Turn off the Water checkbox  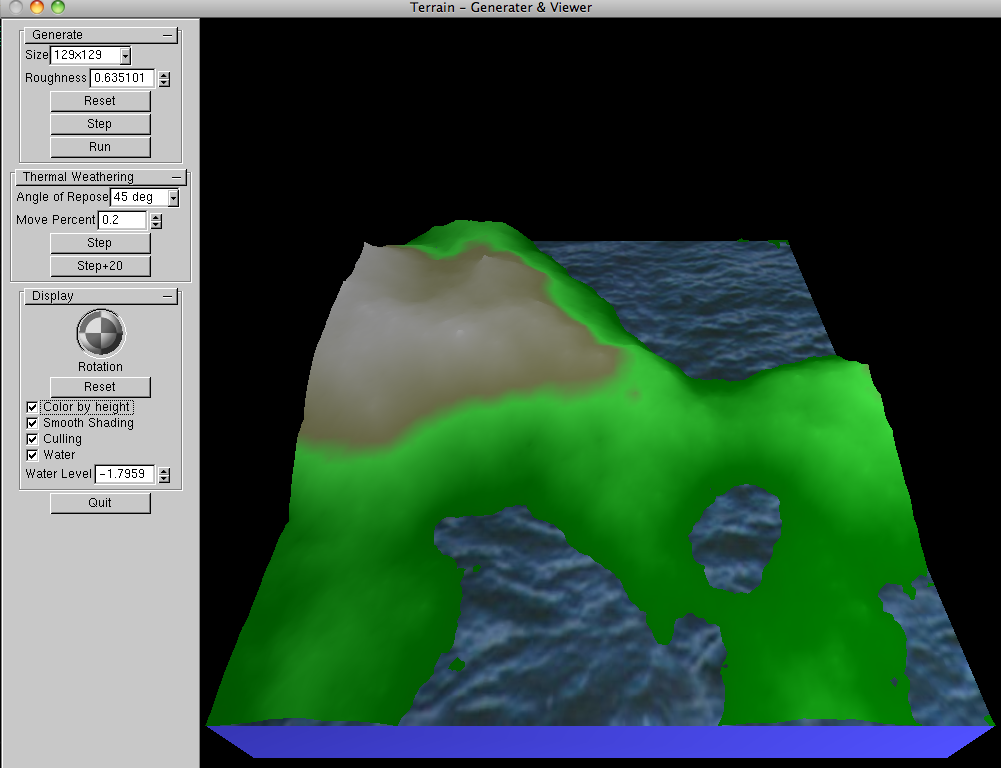[32, 456]
